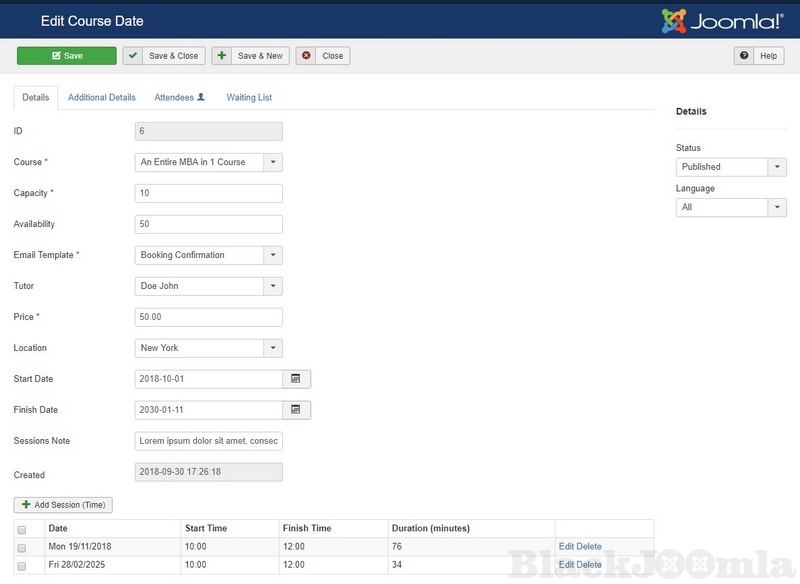Click the Attendees tab person icon
Viewport: 800px width, 584px height.
(x=201, y=97)
